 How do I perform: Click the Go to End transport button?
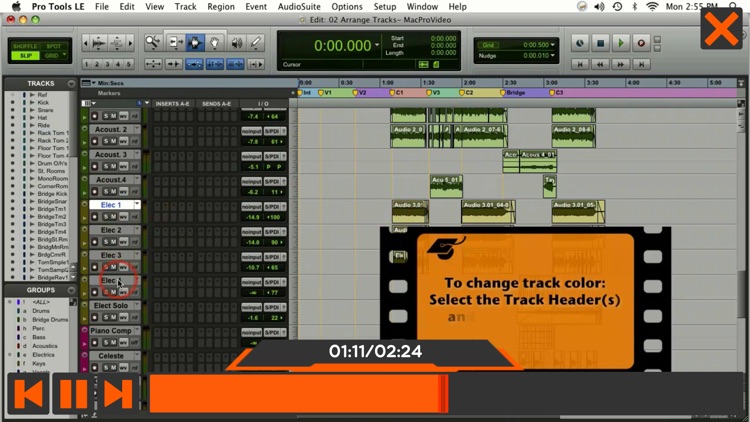tap(641, 64)
